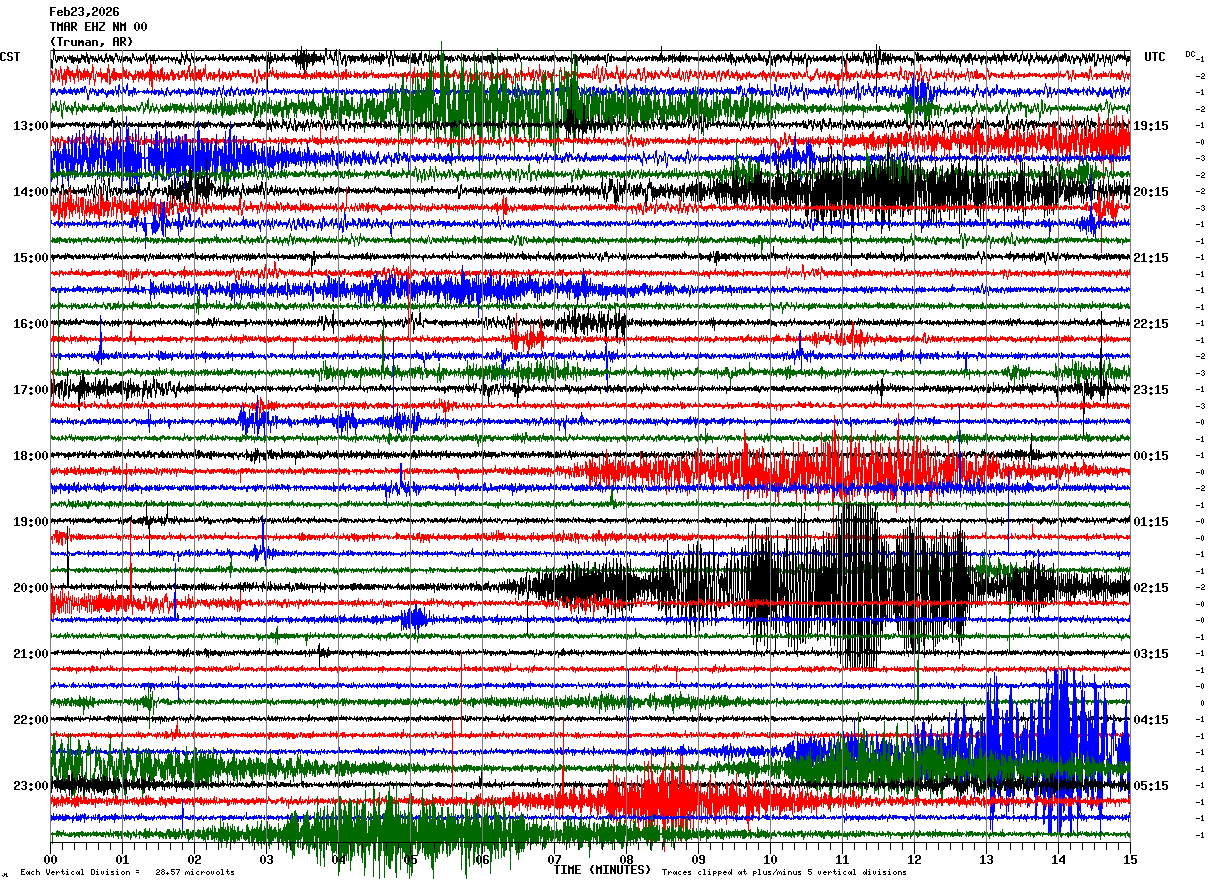Click minute tick label 13 on time axis
This screenshot has height=886, width=1210.
pyautogui.click(x=986, y=859)
